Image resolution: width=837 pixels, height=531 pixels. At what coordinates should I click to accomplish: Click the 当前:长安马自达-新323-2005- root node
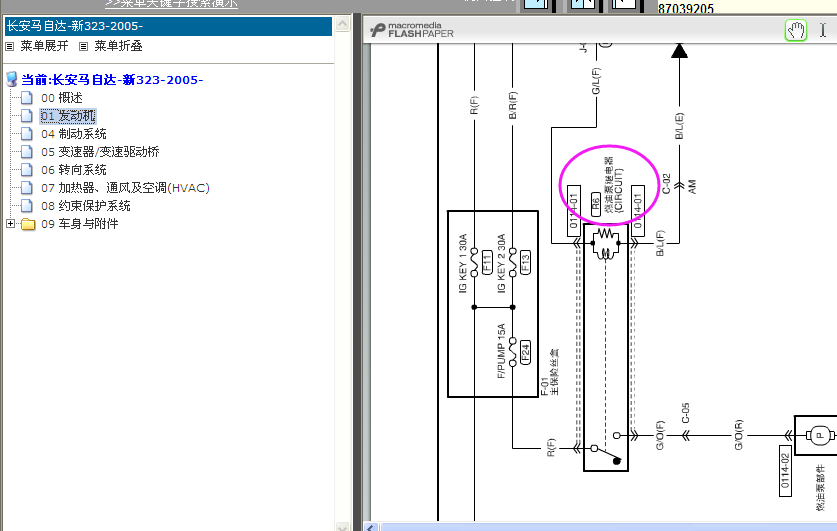112,80
